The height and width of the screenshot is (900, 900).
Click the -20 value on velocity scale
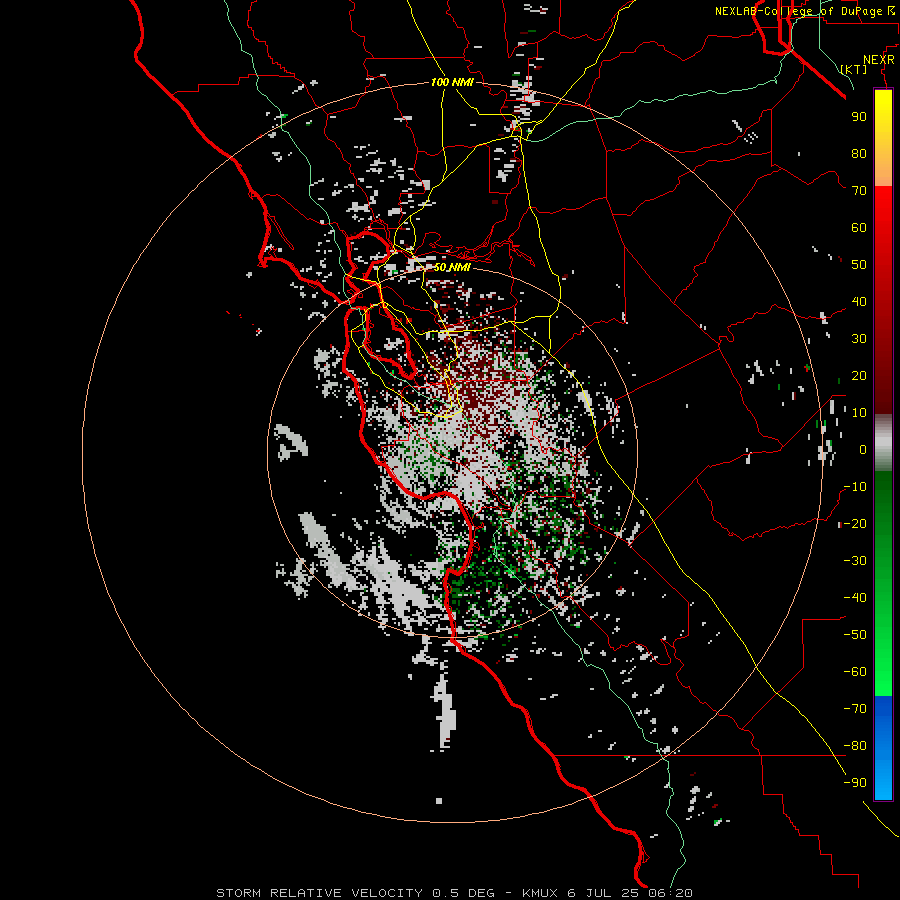click(x=855, y=524)
